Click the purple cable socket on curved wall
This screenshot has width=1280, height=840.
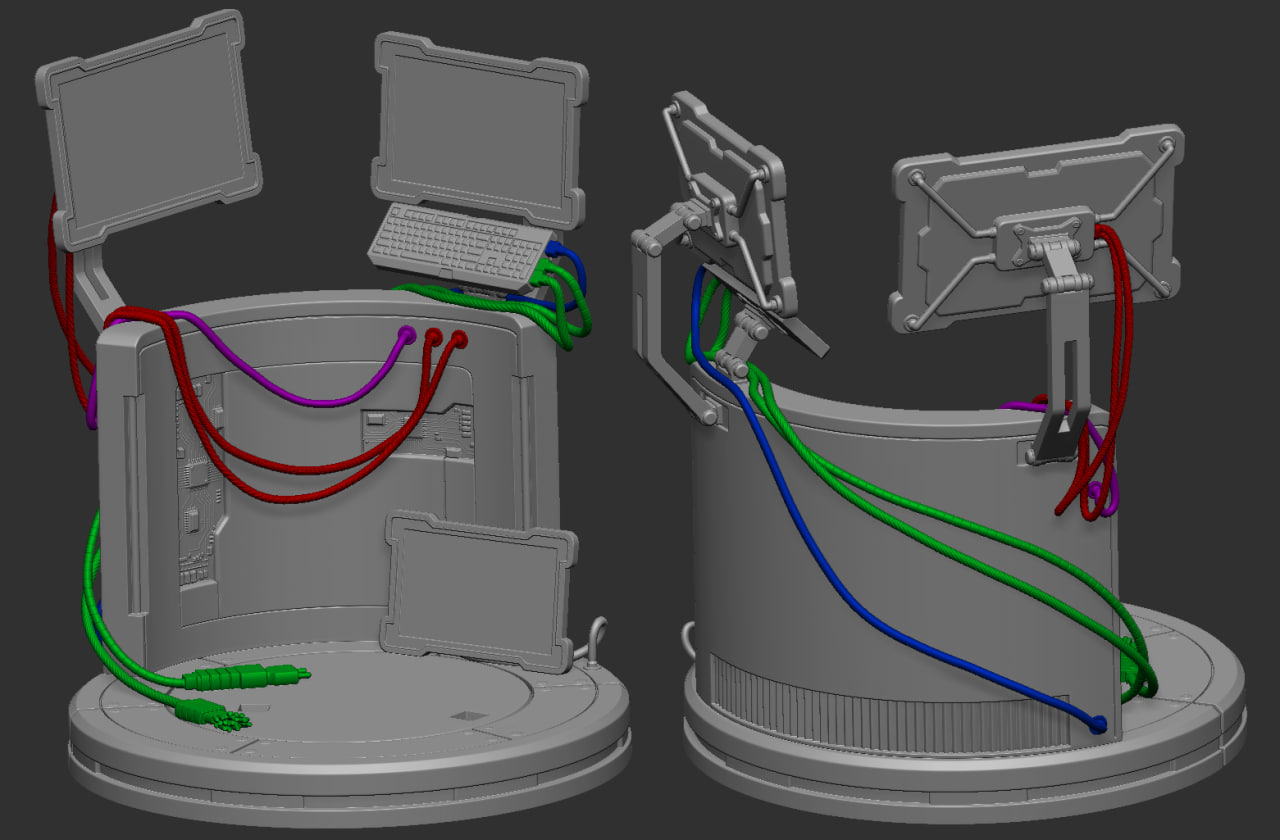point(407,335)
